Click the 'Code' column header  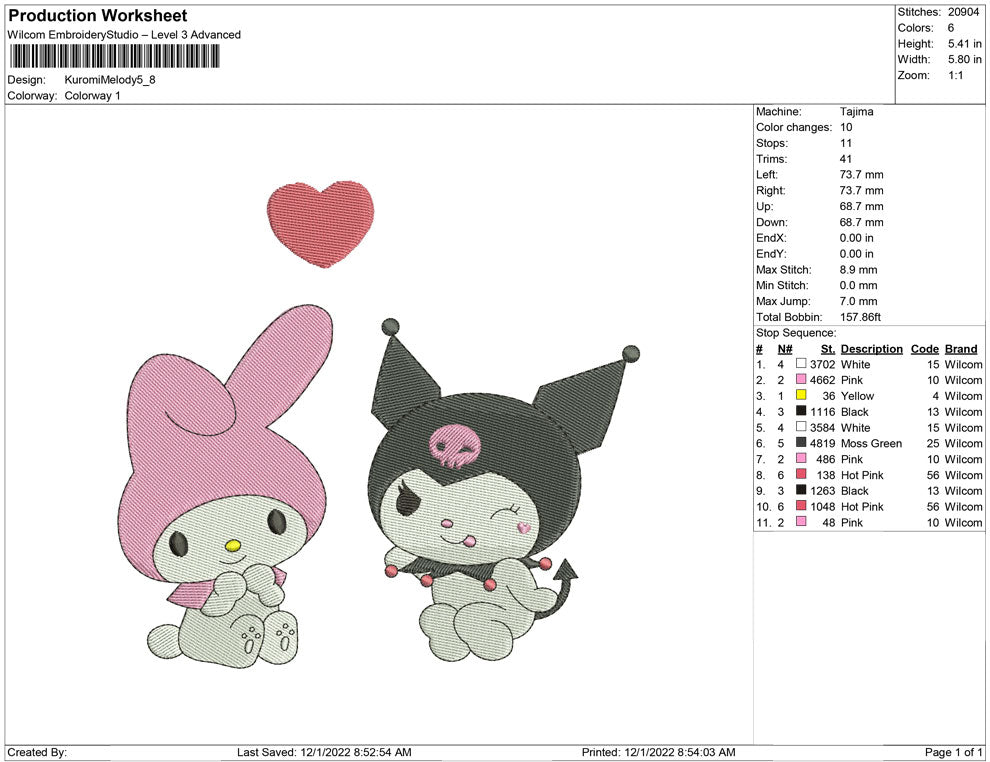[925, 348]
